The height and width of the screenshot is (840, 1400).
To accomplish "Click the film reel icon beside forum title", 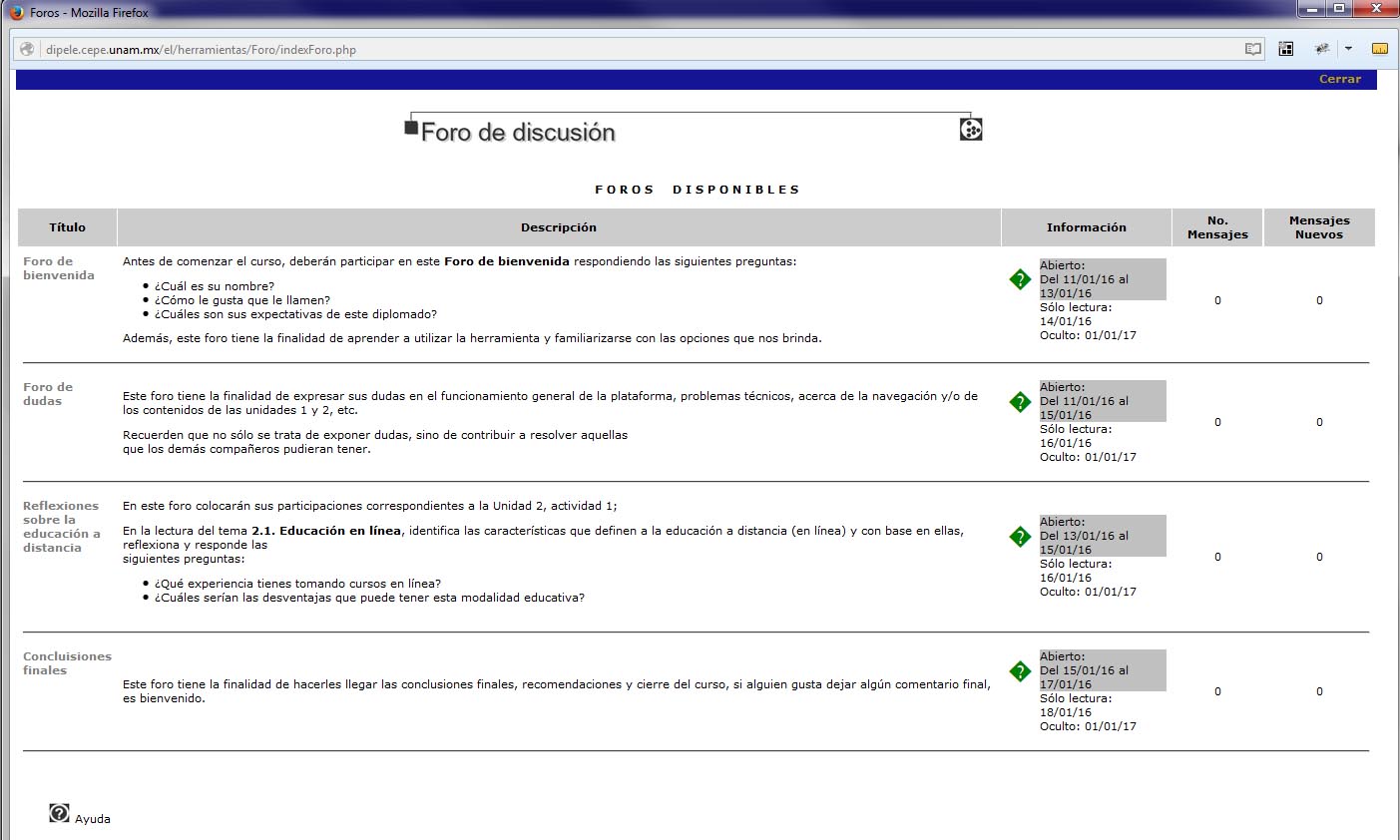I will (971, 130).
